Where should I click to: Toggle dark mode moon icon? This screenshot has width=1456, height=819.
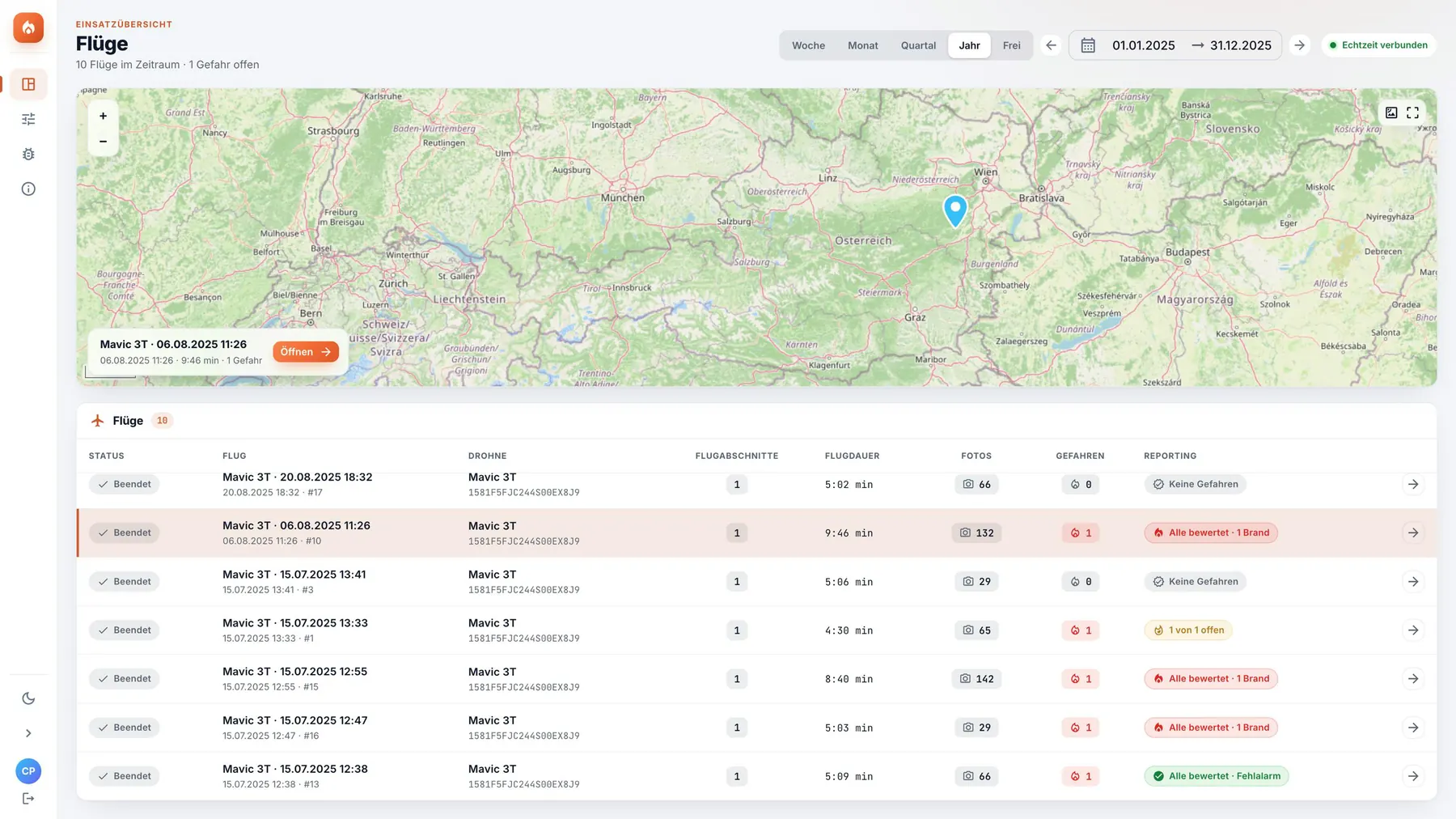(x=28, y=698)
